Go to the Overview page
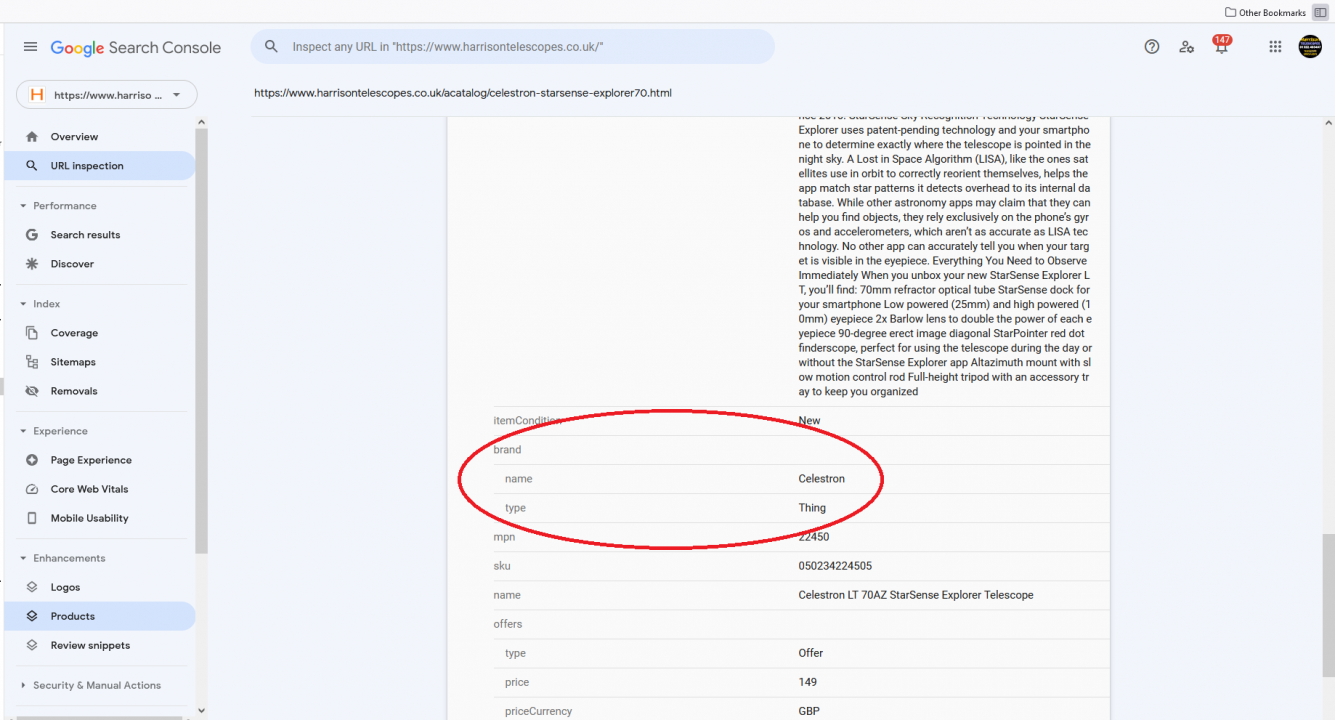Viewport: 1335px width, 720px height. pos(74,137)
